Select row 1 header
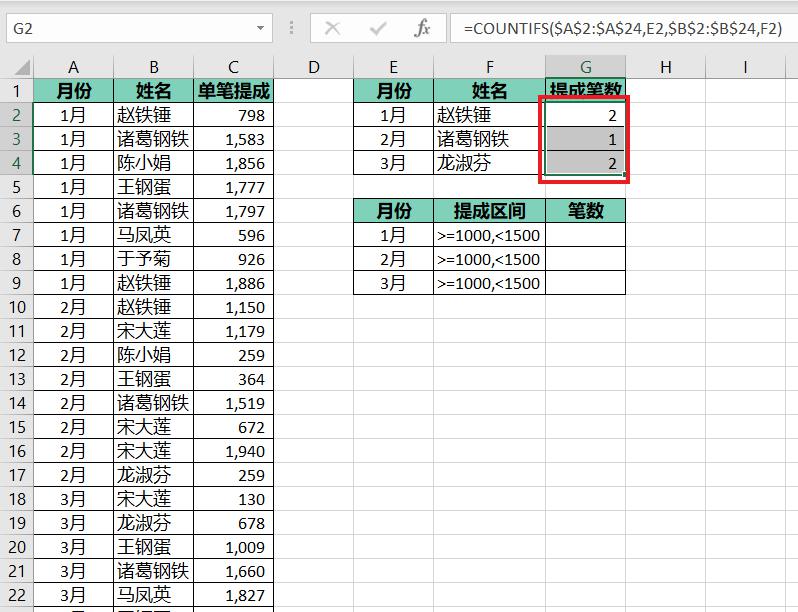This screenshot has height=612, width=798. [17, 91]
